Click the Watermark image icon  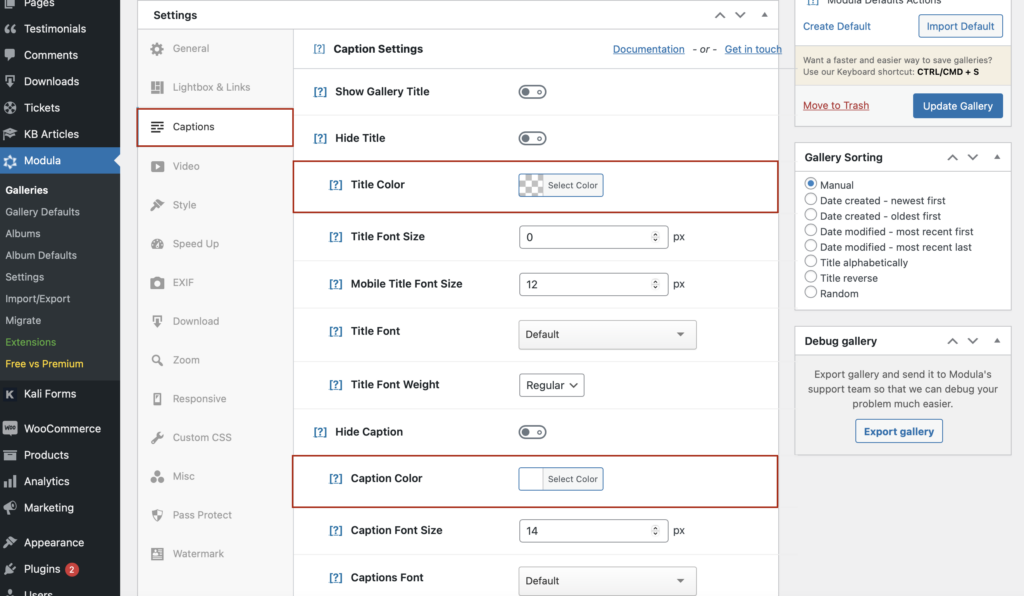click(x=157, y=554)
